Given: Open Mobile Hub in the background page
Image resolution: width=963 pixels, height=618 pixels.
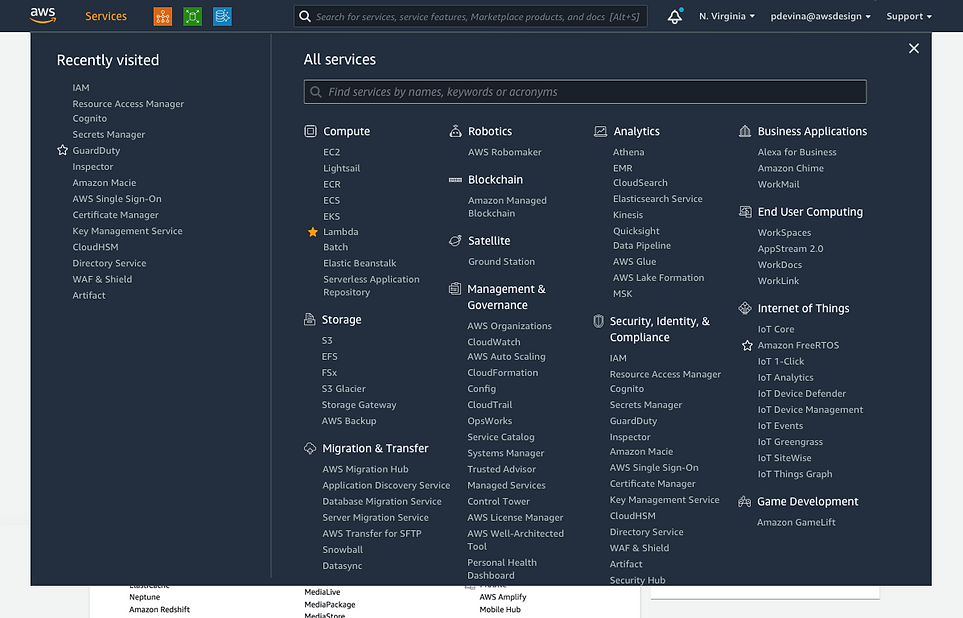Looking at the screenshot, I should tap(500, 610).
